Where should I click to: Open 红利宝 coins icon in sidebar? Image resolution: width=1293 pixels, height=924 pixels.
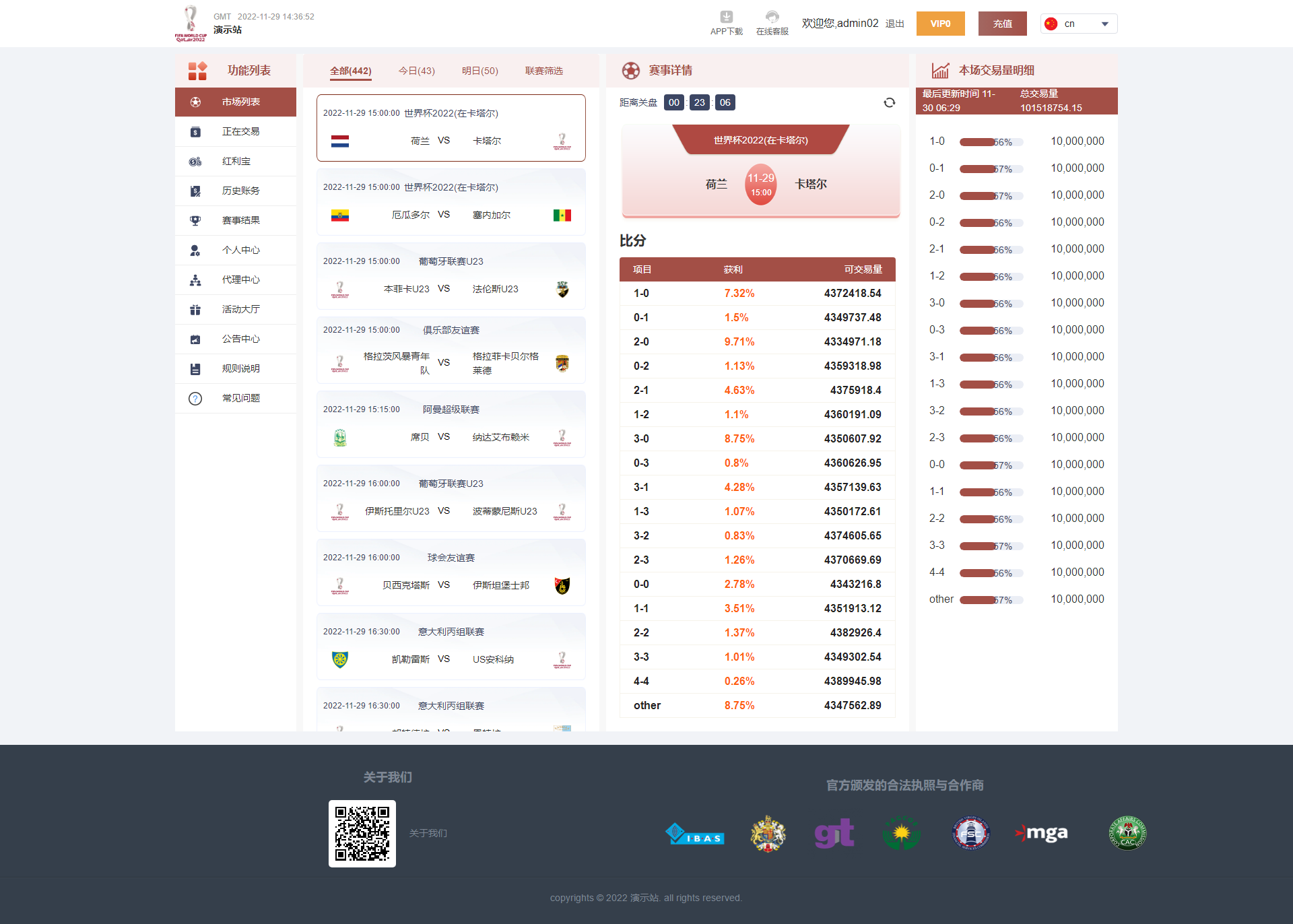195,162
